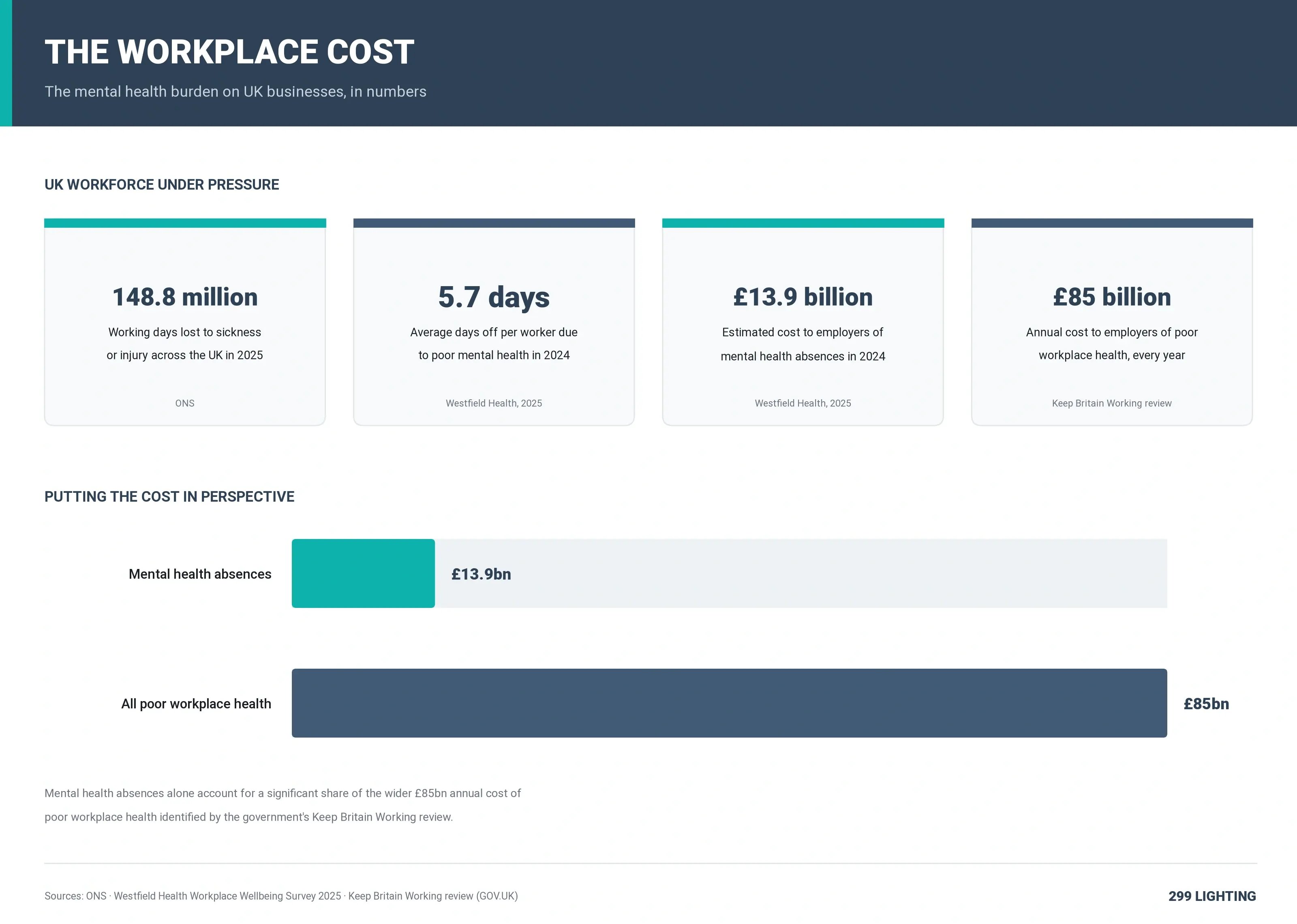Select the '£13.9bn' bar value
The image size is (1297, 924).
coord(481,574)
